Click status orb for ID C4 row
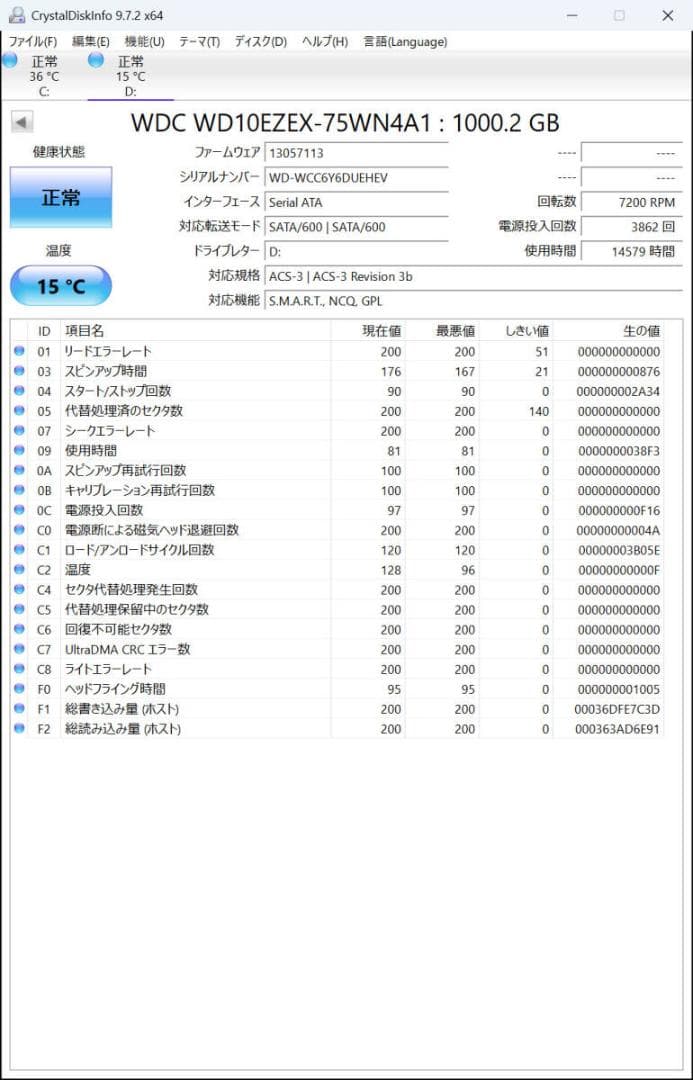The width and height of the screenshot is (693, 1080). click(x=19, y=590)
